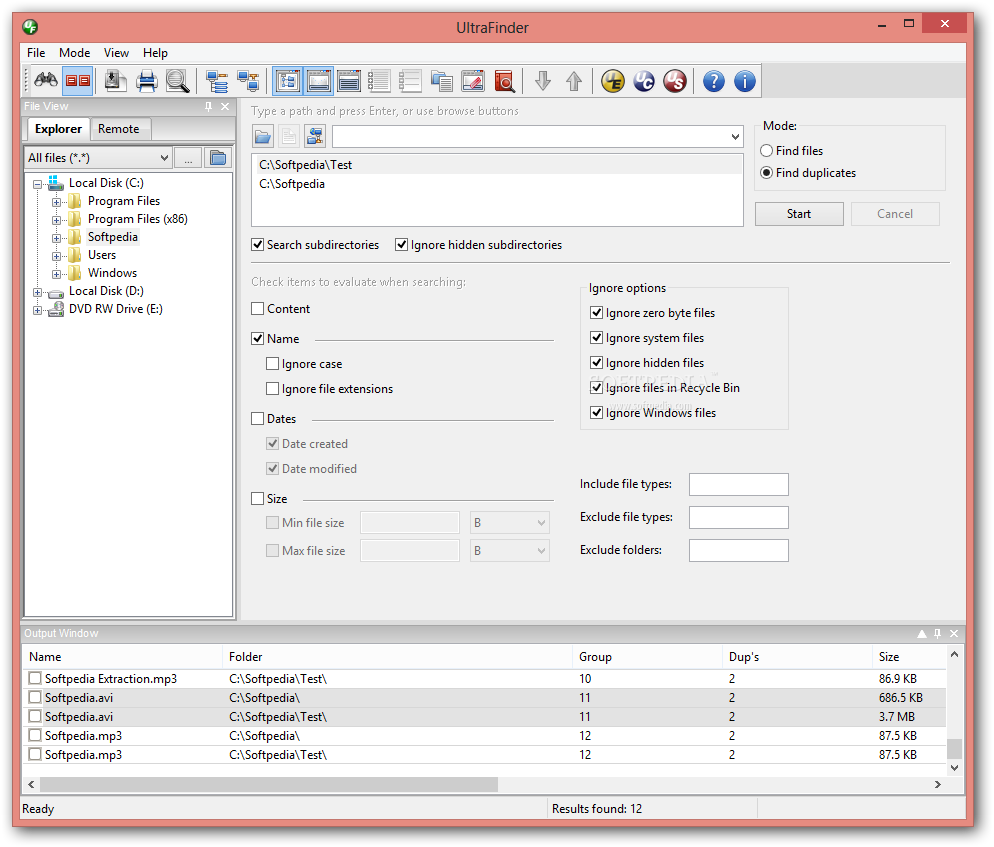
Task: Expand the Softpedia folder tree node
Action: click(x=56, y=238)
